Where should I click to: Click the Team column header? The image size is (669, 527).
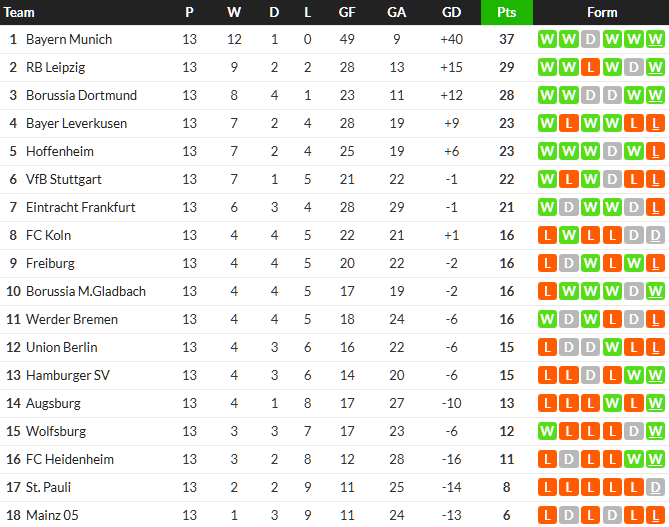20,13
